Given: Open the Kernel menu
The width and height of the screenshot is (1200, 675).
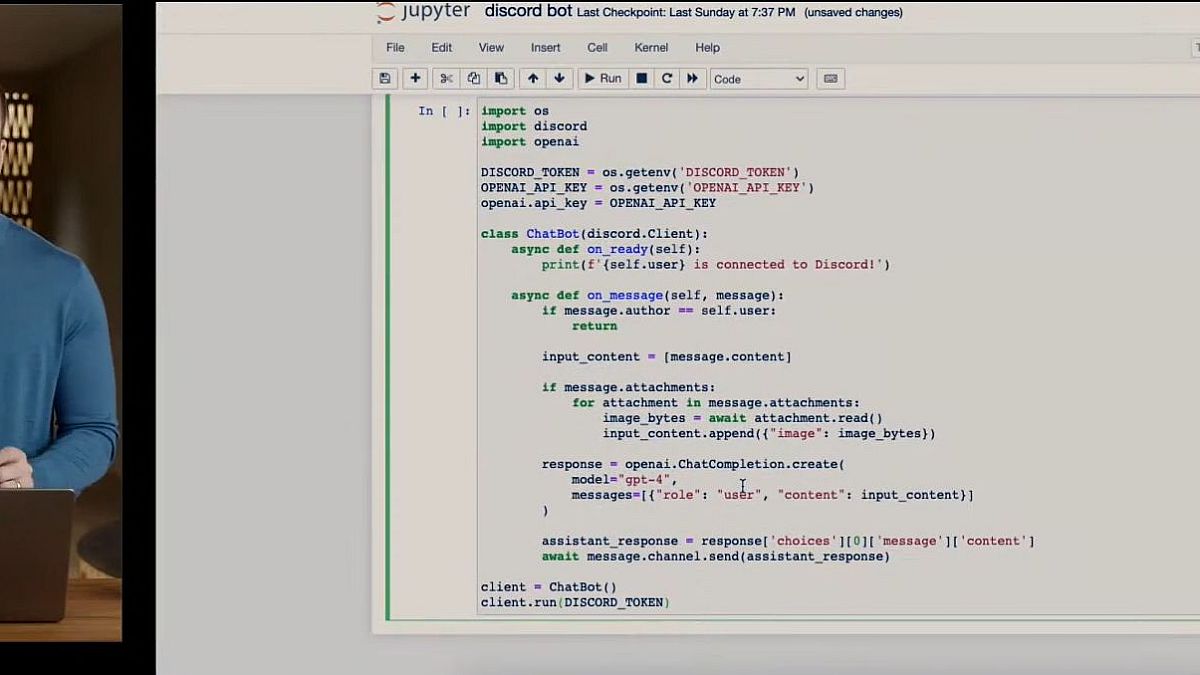Looking at the screenshot, I should point(651,47).
